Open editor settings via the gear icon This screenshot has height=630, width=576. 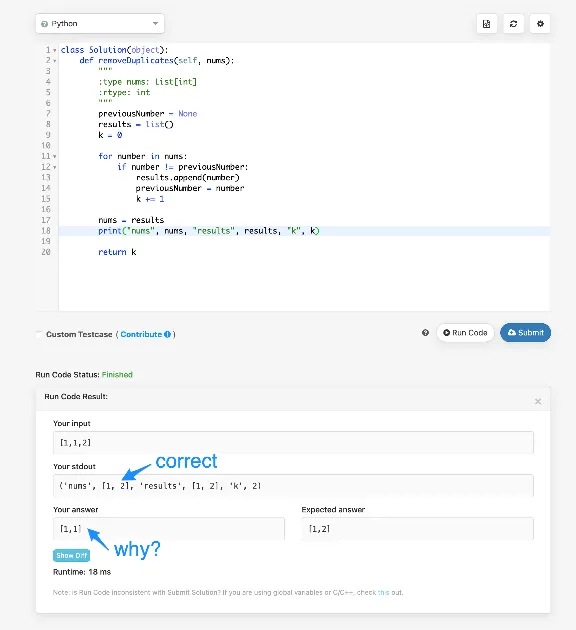click(x=540, y=24)
